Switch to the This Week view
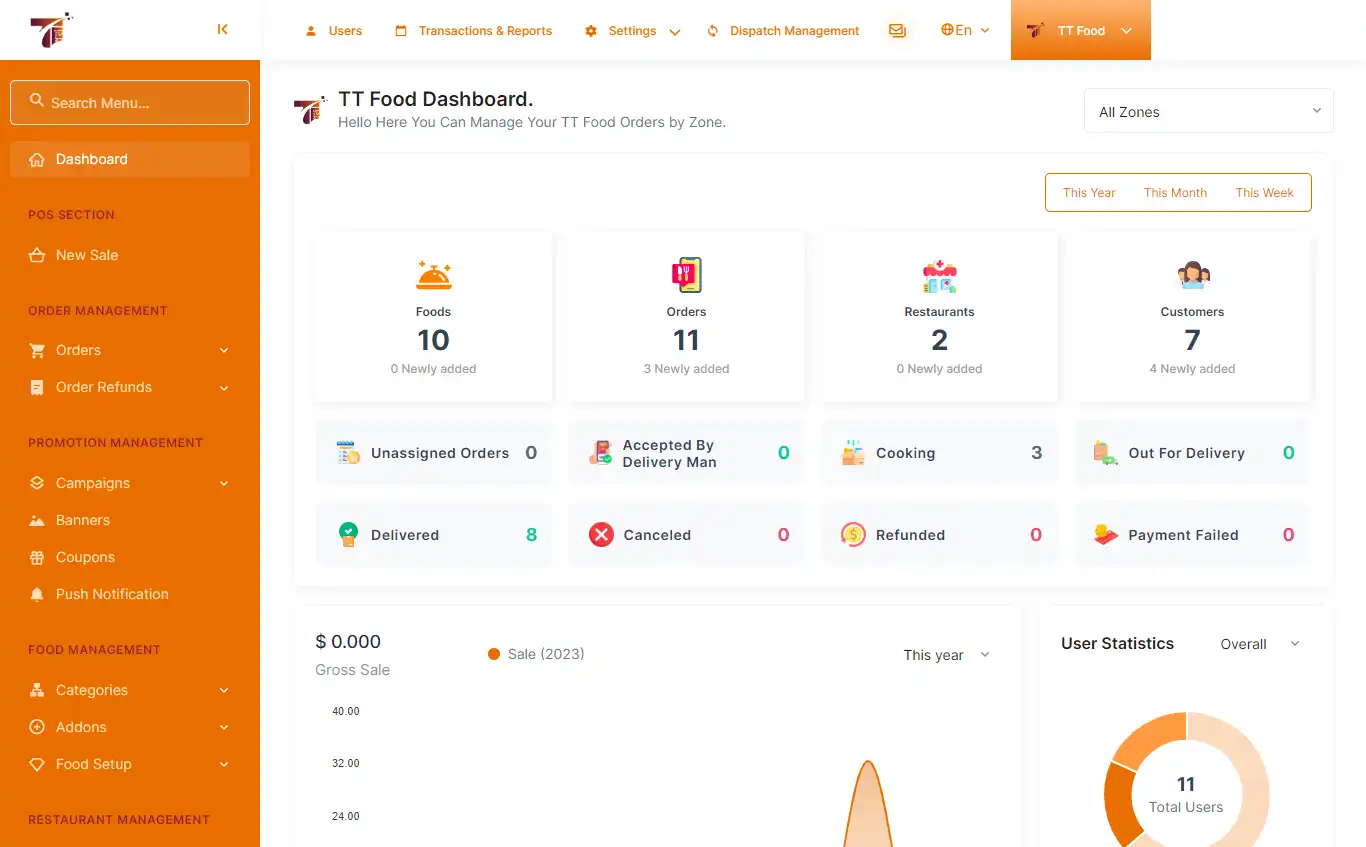The height and width of the screenshot is (847, 1366). point(1264,192)
